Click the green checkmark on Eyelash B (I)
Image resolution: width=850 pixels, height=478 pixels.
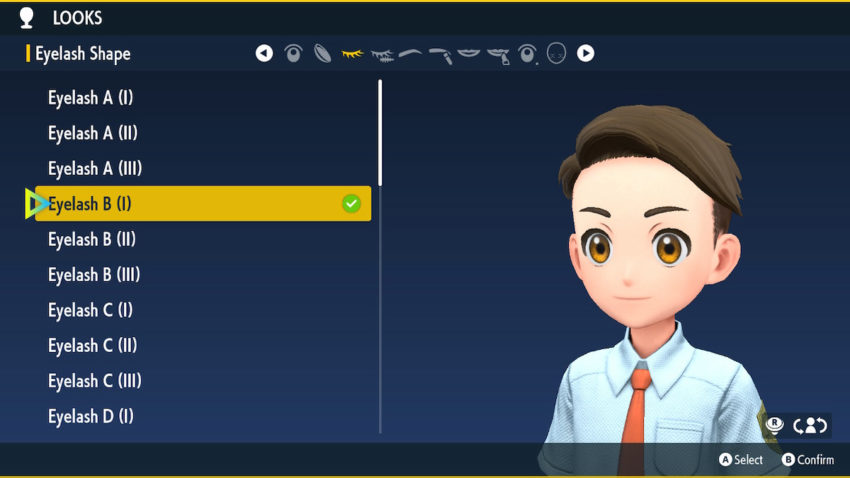coord(351,204)
